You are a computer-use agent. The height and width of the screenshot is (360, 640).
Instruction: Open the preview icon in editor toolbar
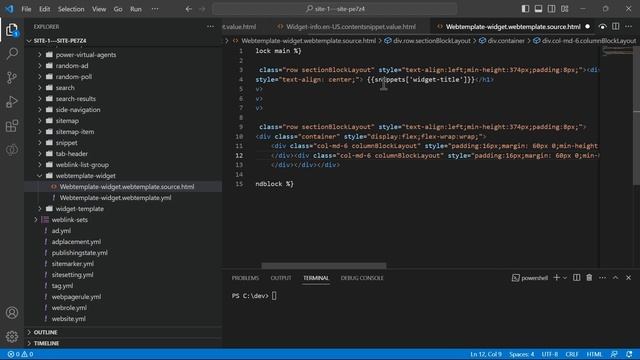coord(602,27)
